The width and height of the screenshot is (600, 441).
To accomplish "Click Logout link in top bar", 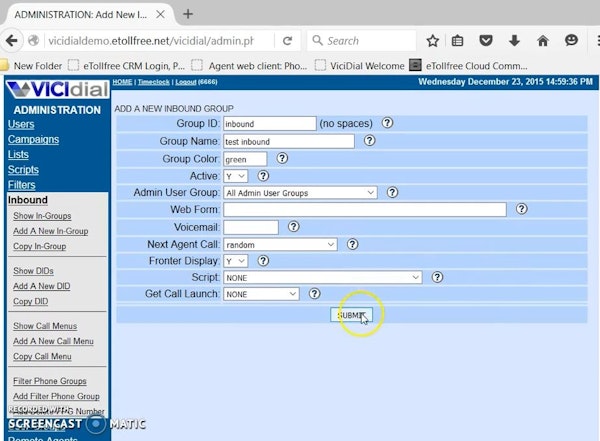I will tap(186, 82).
